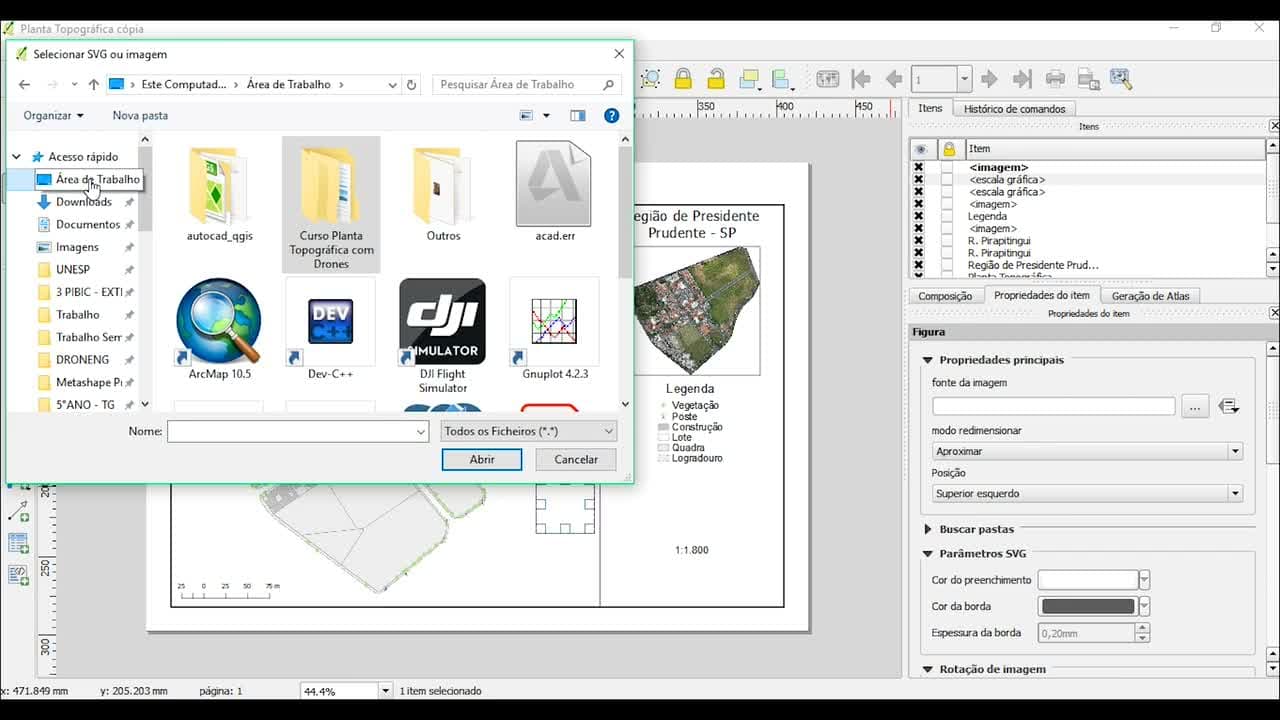Click the help icon in the file dialog

click(611, 116)
